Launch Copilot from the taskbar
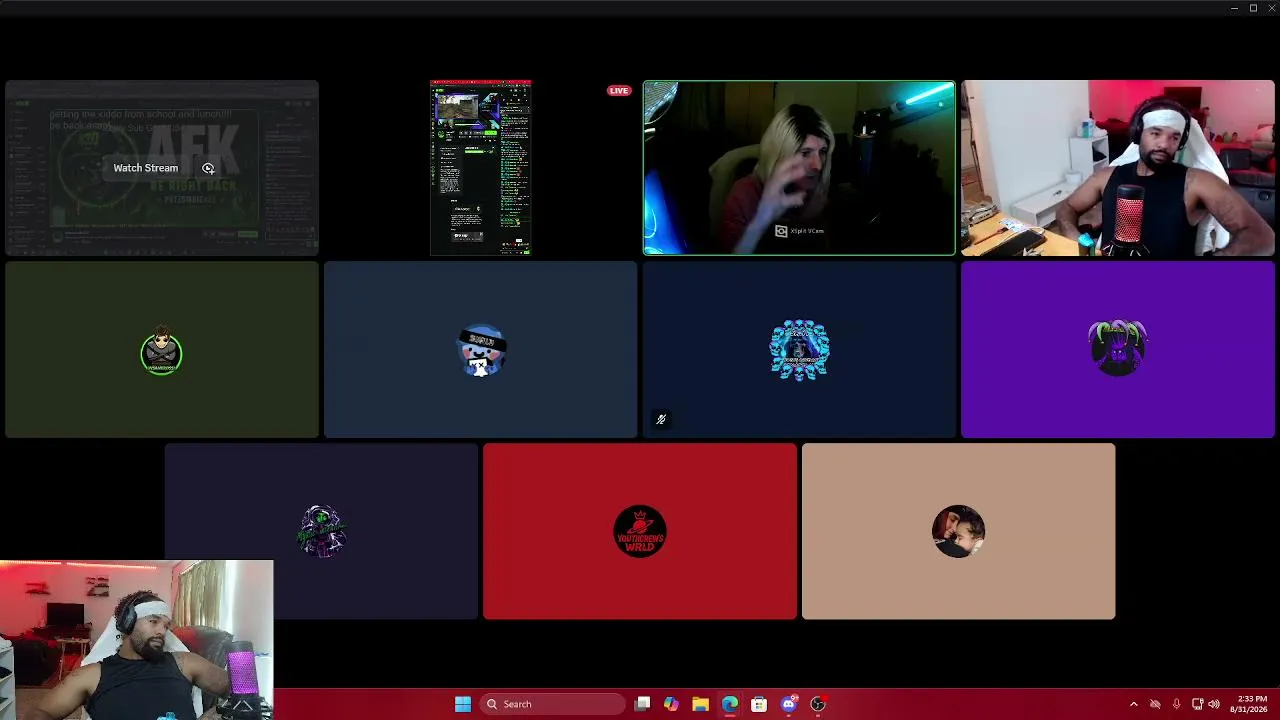 (671, 704)
